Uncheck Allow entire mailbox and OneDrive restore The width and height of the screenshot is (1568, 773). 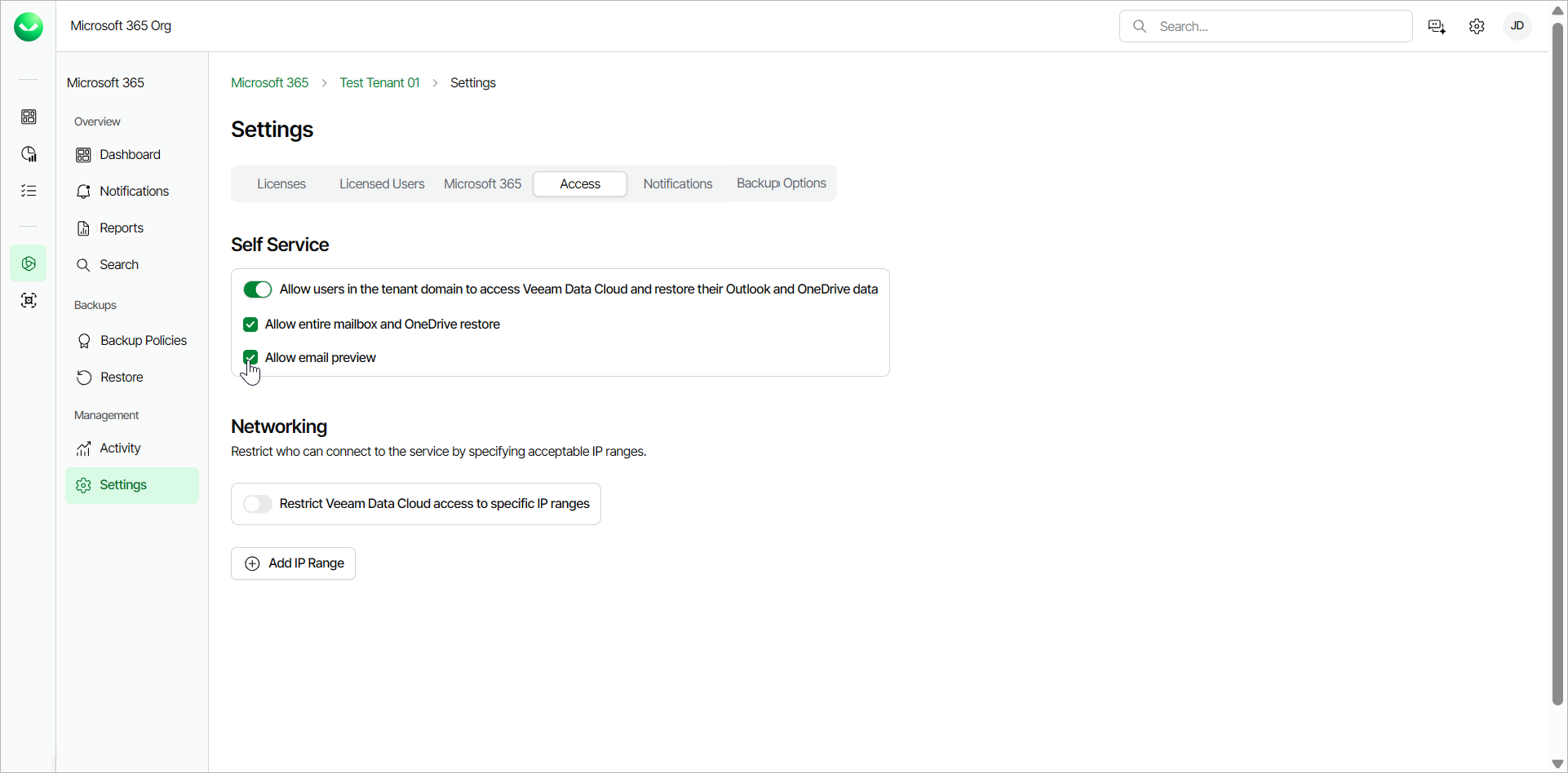pos(250,325)
